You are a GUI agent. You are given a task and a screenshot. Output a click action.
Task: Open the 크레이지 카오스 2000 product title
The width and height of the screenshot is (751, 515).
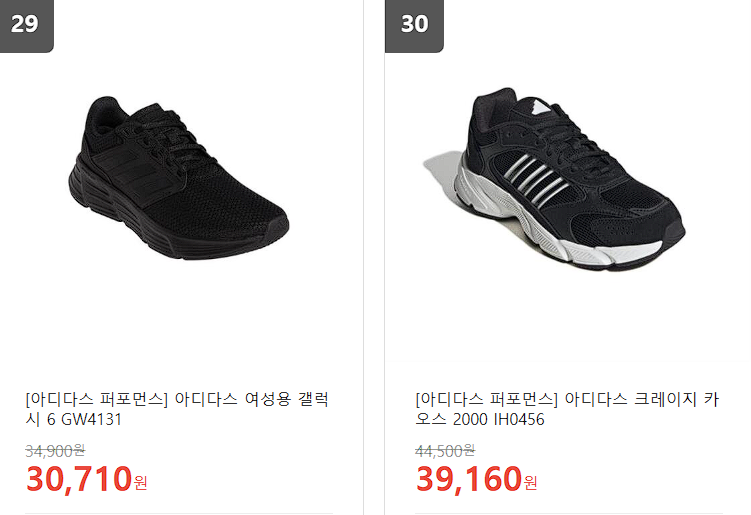click(567, 409)
